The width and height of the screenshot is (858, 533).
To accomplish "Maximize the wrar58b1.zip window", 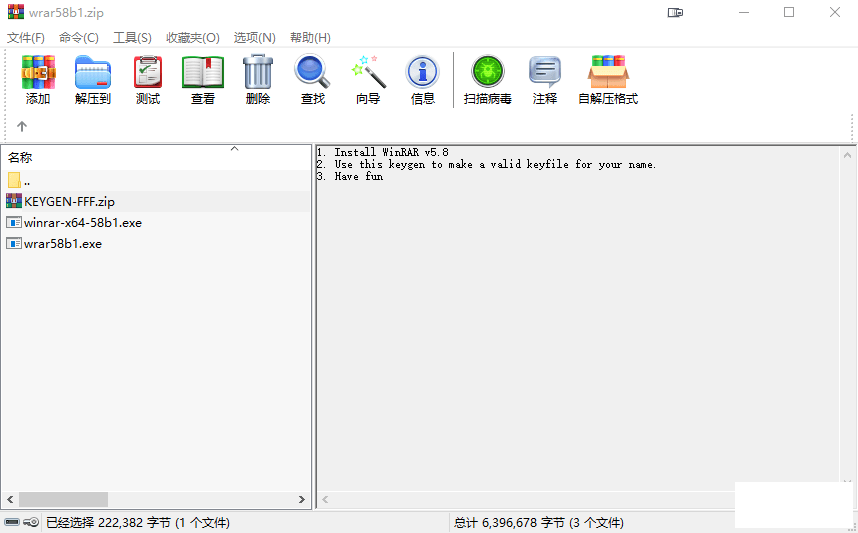I will click(x=789, y=12).
